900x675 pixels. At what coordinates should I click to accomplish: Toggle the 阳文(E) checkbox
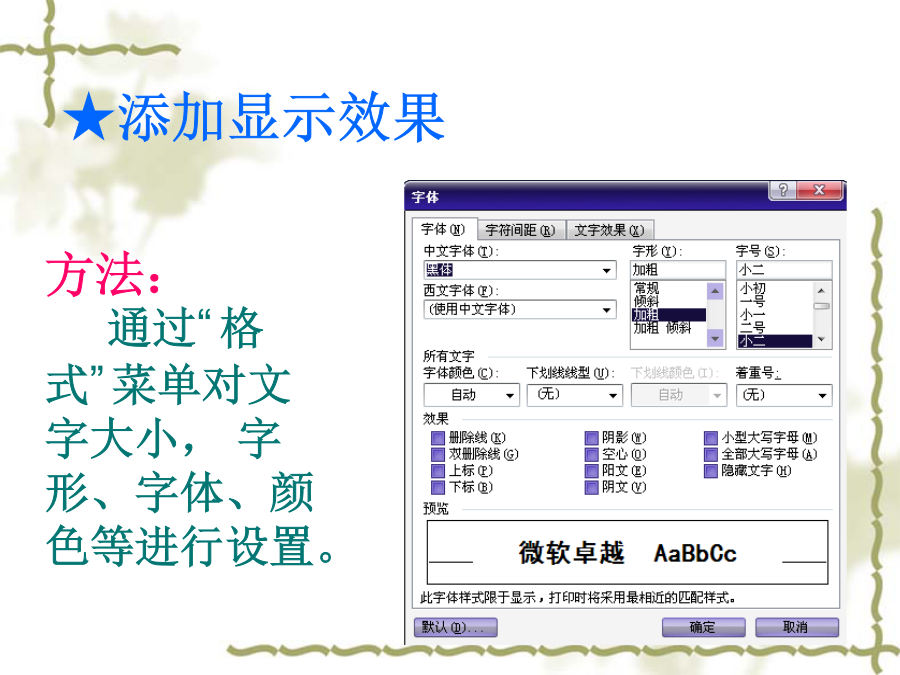coord(592,471)
